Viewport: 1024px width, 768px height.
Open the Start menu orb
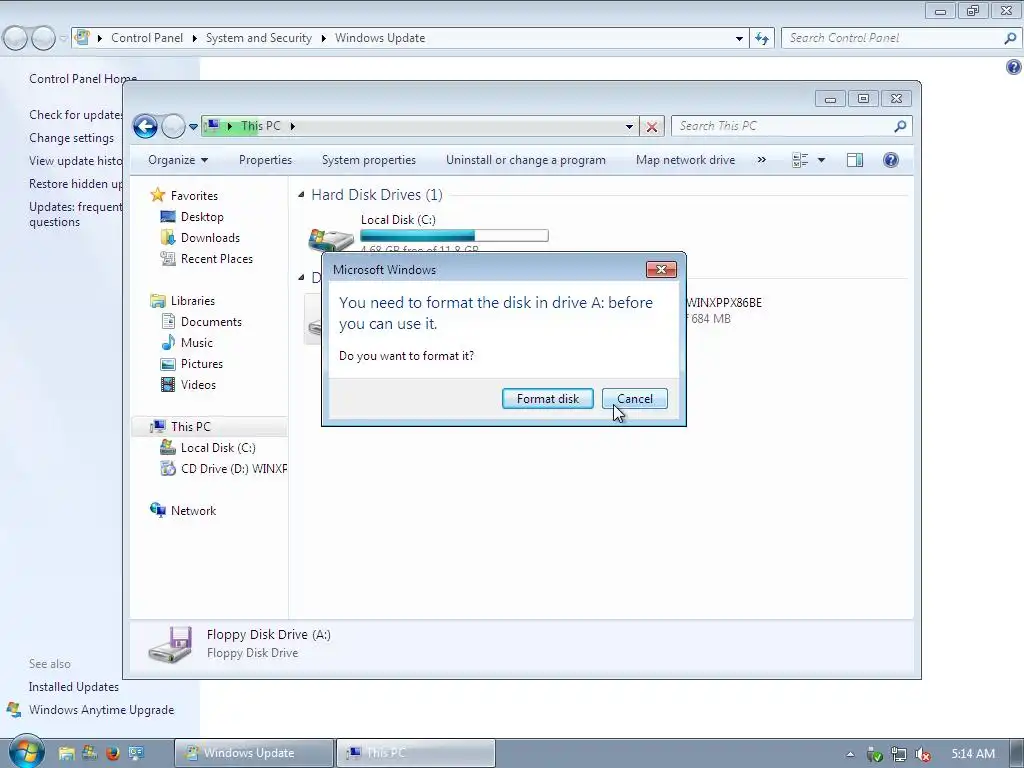26,752
